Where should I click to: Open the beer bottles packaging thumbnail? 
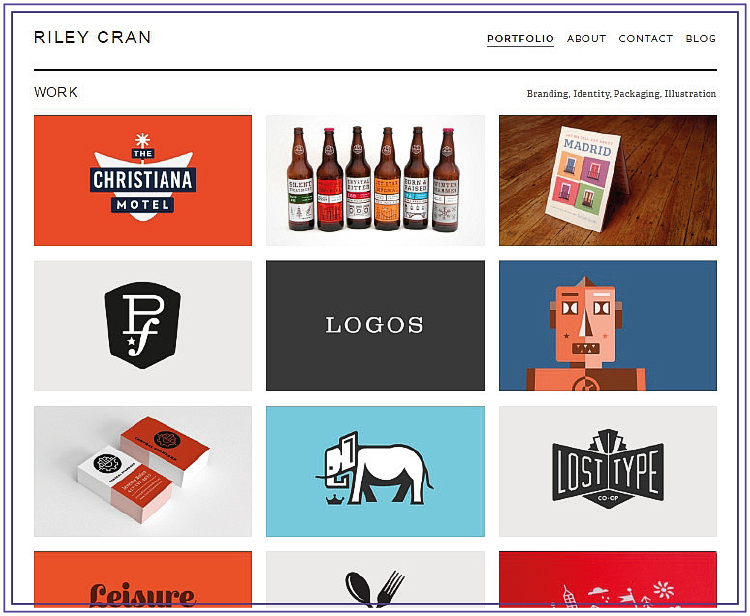click(x=375, y=180)
